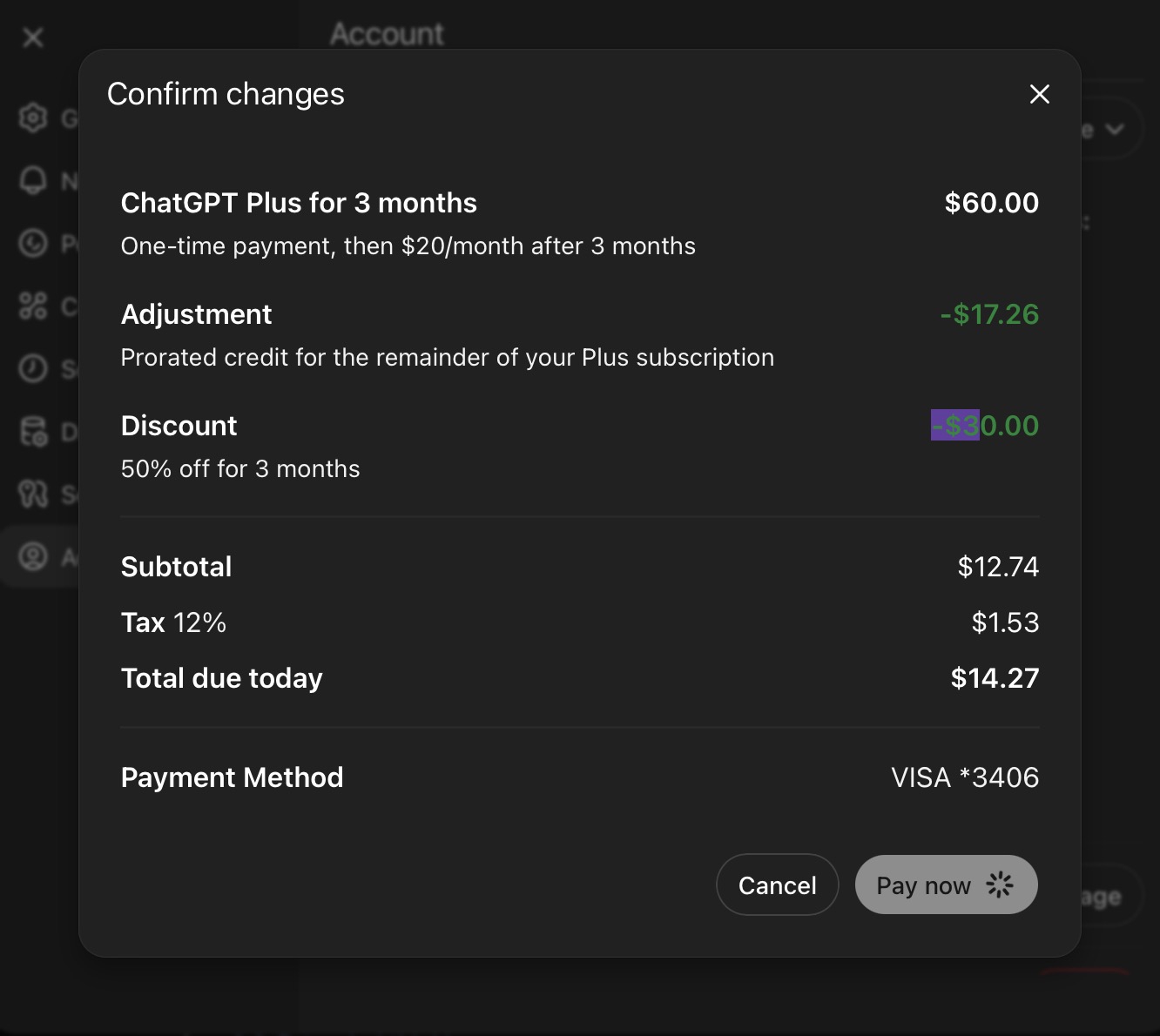Open Notifications bell icon in sidebar
This screenshot has width=1160, height=1036.
point(33,180)
